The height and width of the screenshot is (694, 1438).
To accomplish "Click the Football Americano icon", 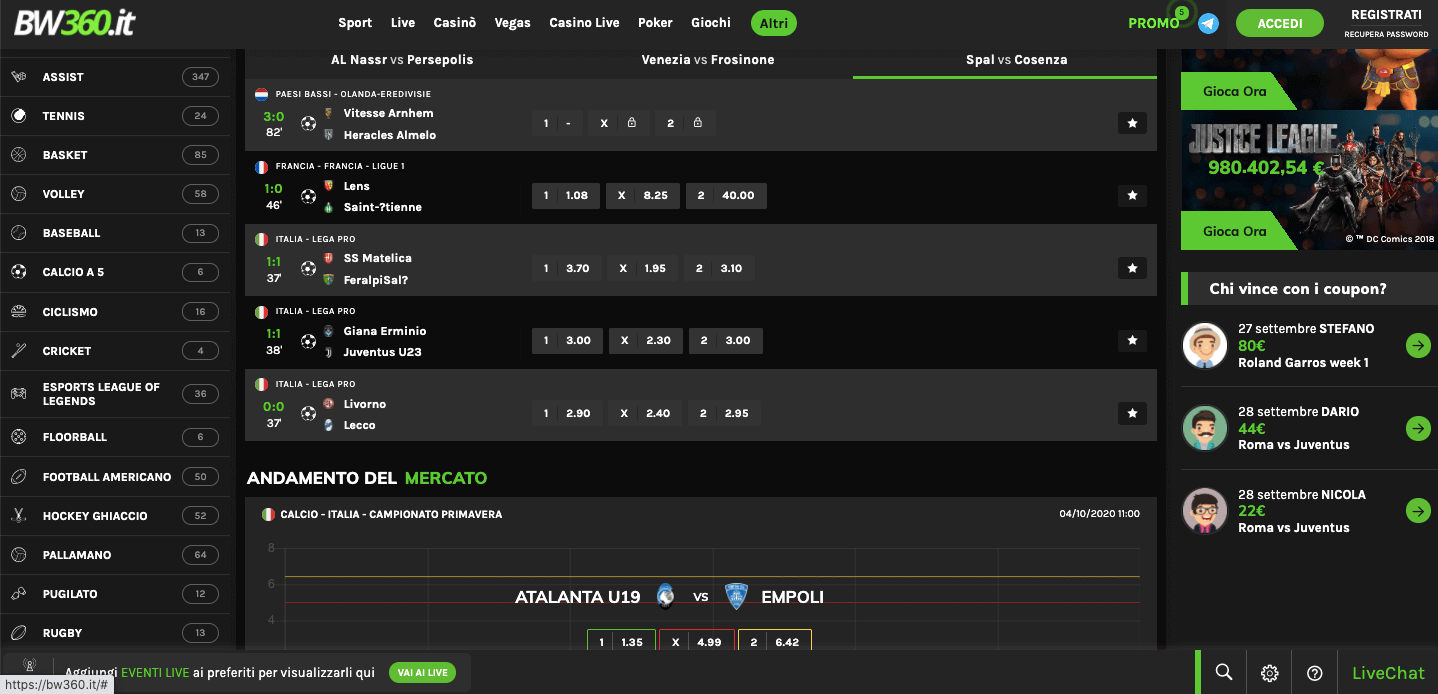I will click(19, 477).
